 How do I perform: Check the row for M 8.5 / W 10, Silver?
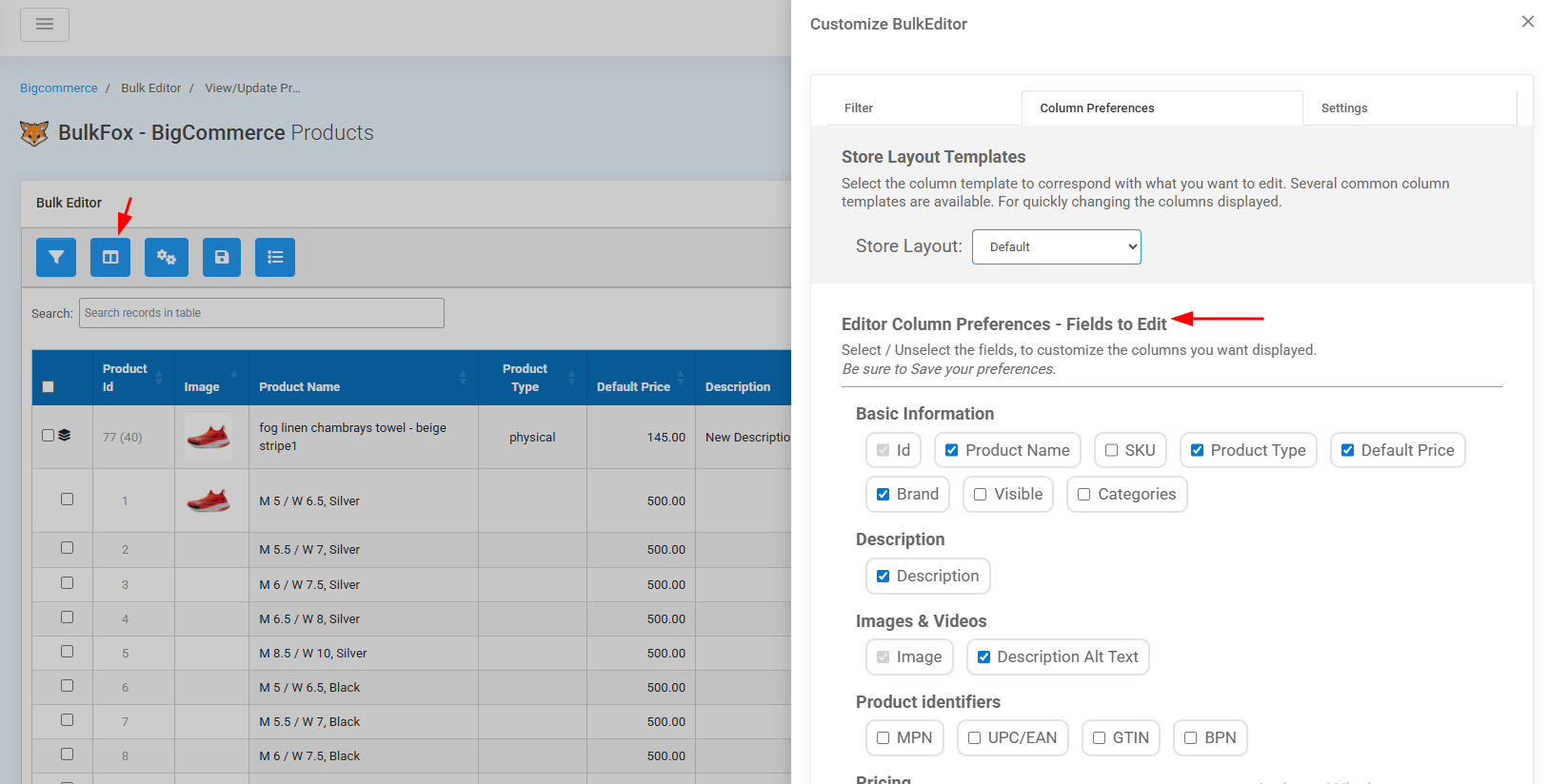click(x=67, y=651)
